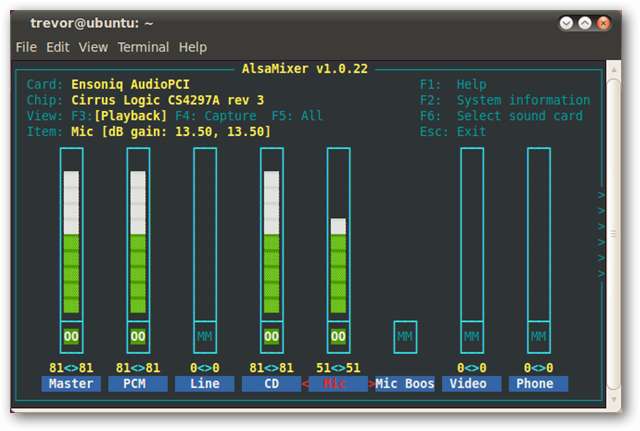Unmute the Phone channel MM box
Viewport: 640px width, 431px height.
[x=538, y=337]
